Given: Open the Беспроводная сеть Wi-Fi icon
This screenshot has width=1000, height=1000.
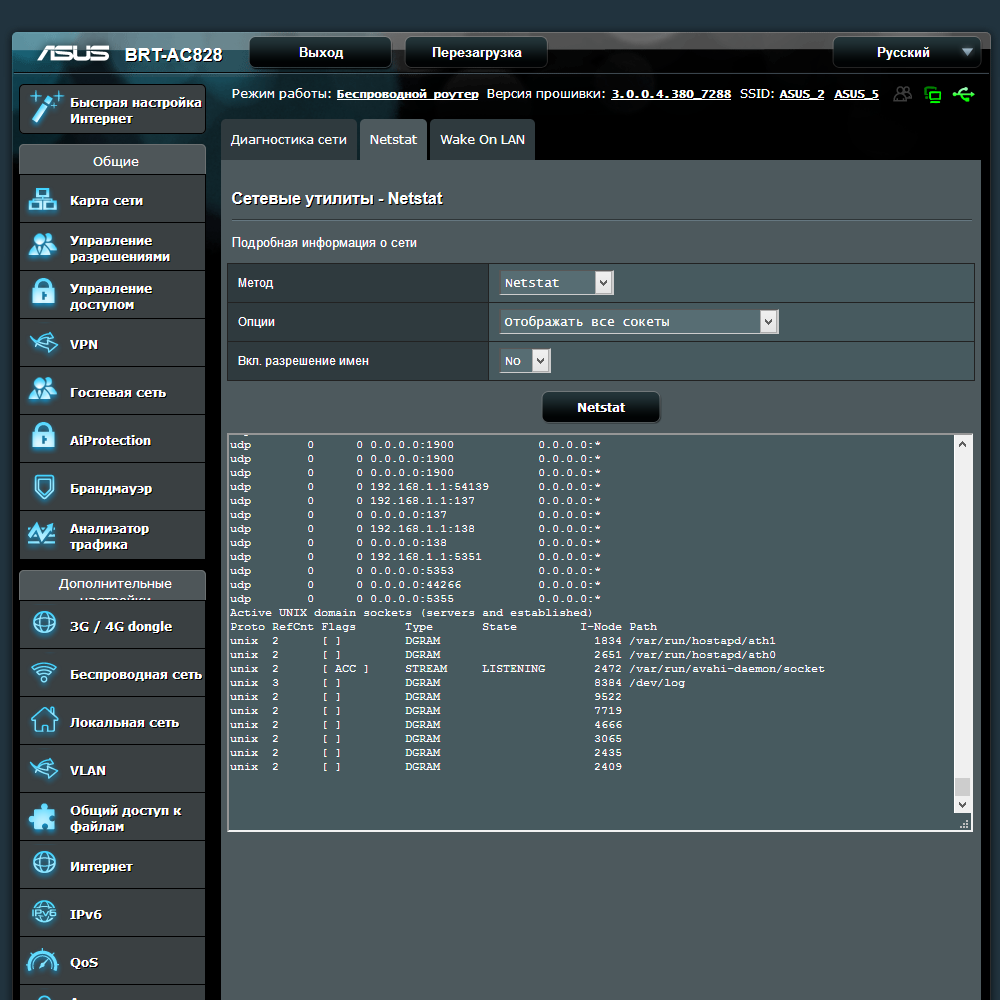Looking at the screenshot, I should coord(43,672).
